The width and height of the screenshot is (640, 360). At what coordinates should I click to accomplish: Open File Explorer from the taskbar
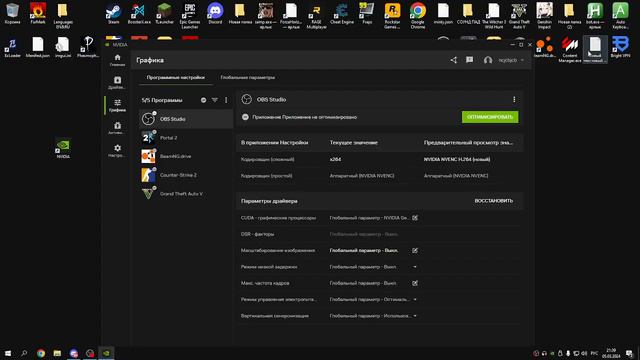coord(57,353)
